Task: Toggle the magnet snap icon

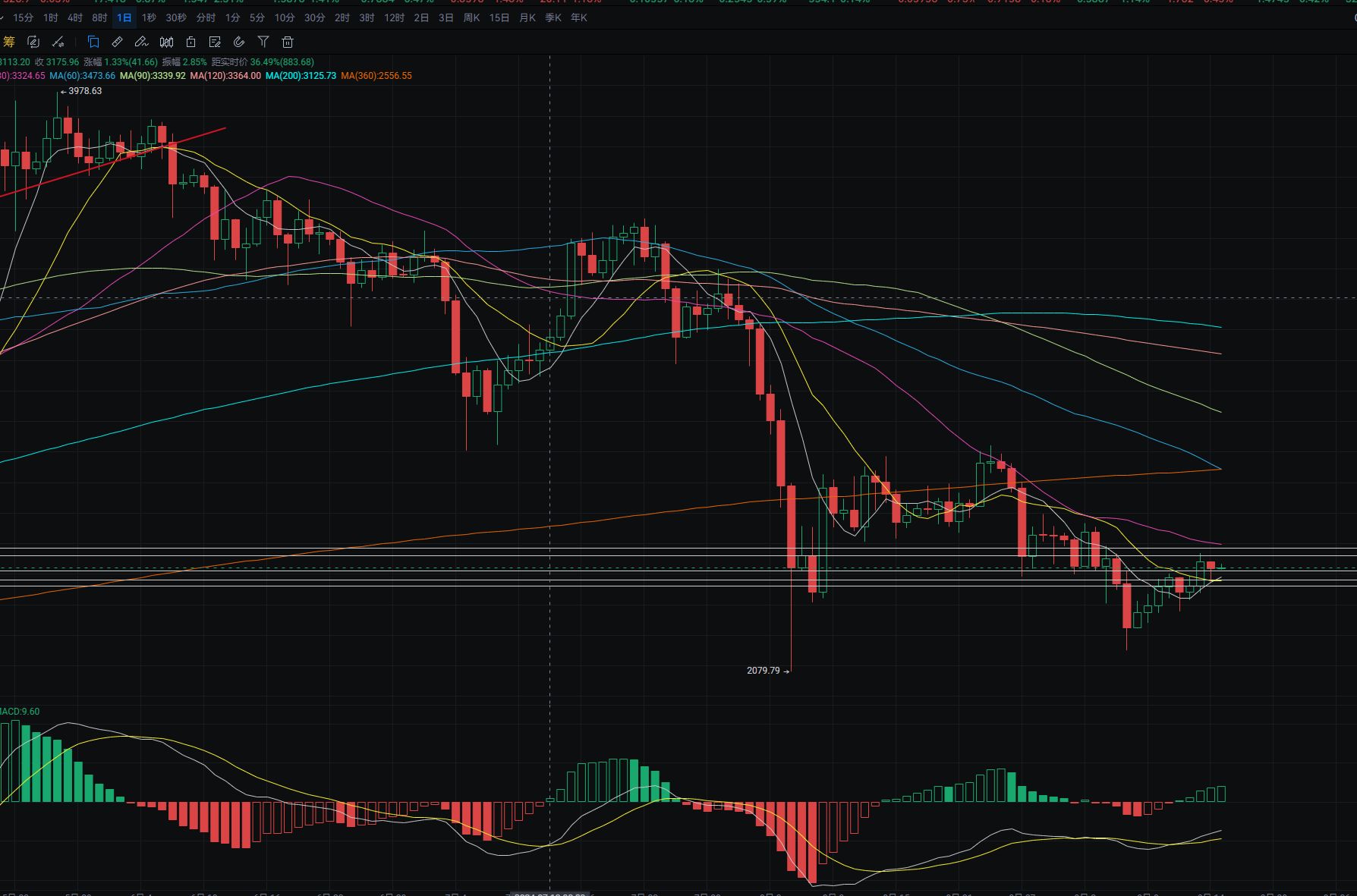Action: pyautogui.click(x=239, y=42)
